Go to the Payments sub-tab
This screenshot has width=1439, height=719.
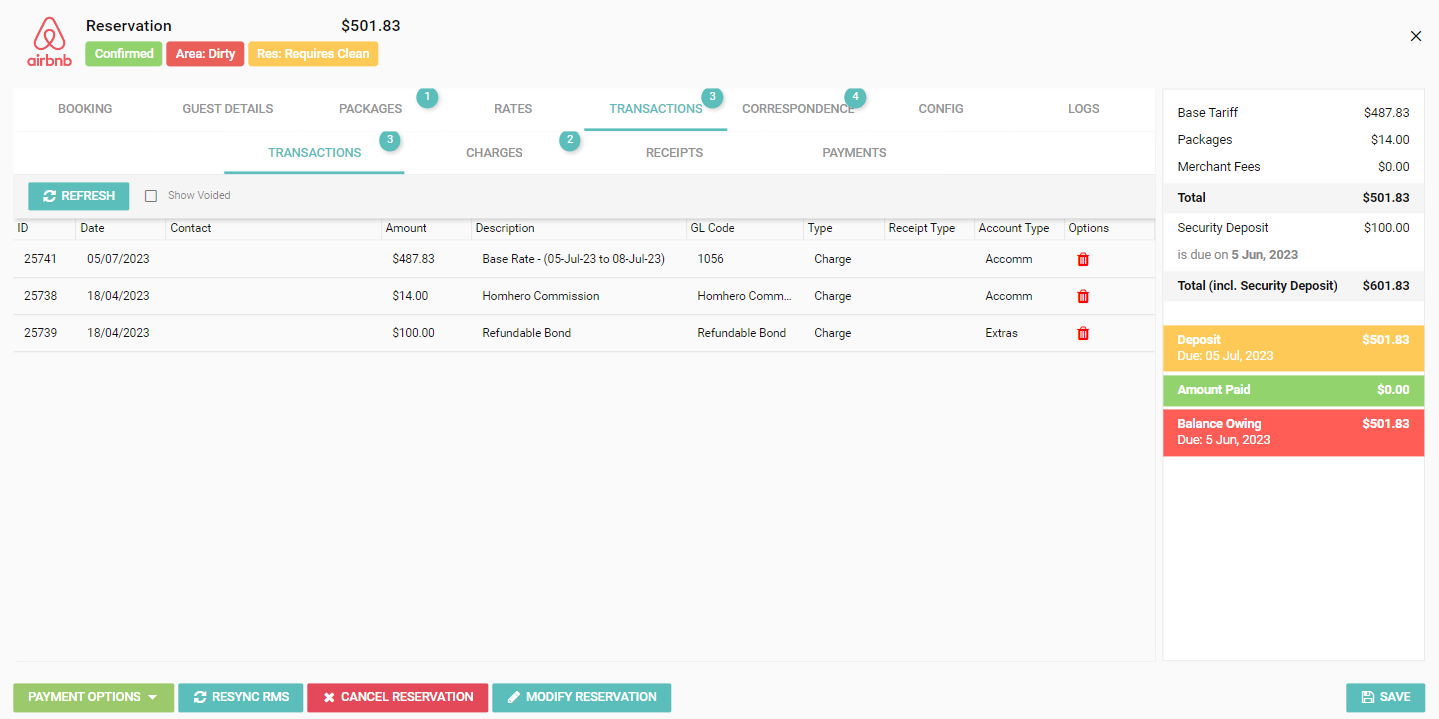click(x=854, y=153)
